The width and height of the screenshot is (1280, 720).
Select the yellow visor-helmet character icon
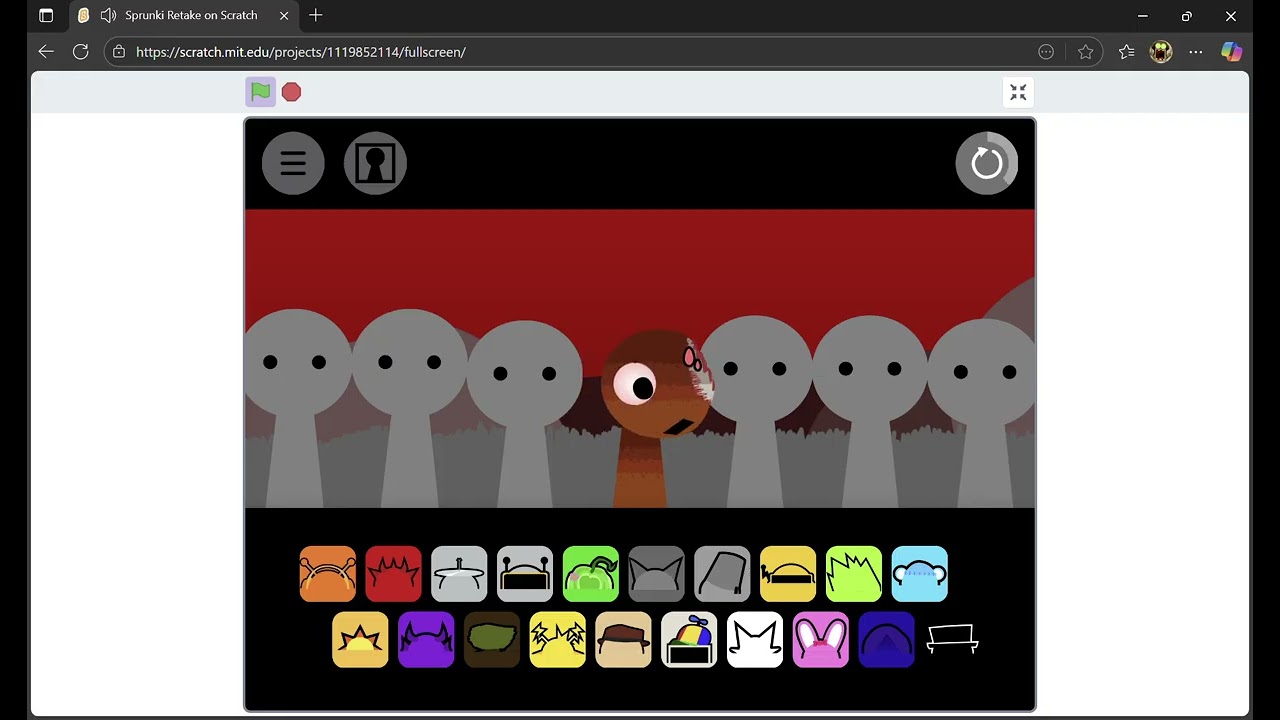(788, 574)
